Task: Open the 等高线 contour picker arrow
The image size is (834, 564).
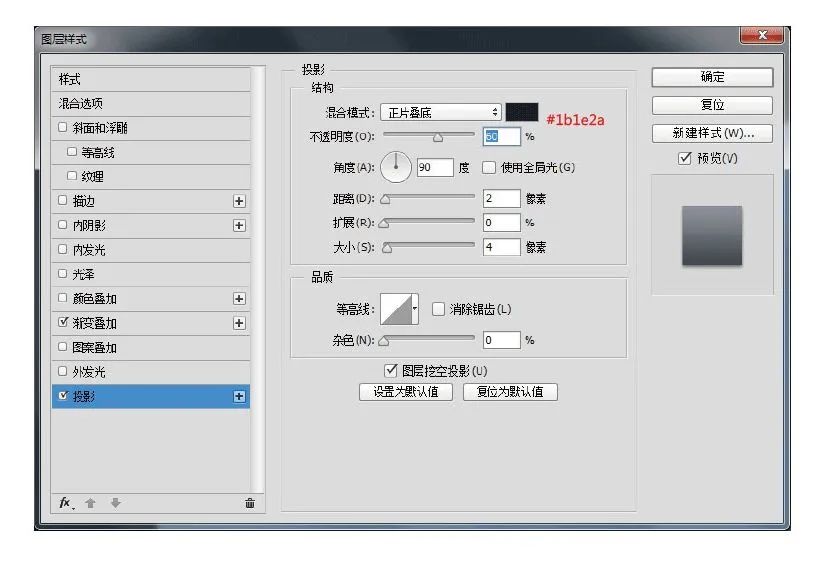Action: (x=414, y=309)
